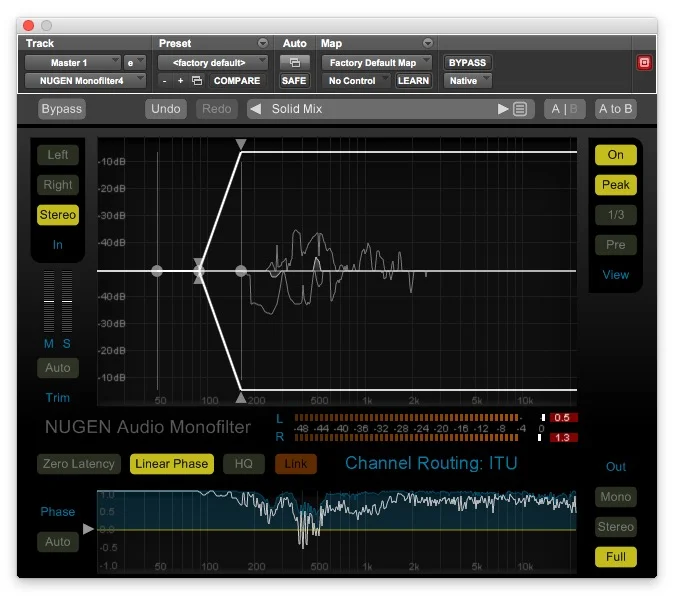The height and width of the screenshot is (607, 677).
Task: Click the A to B copy button
Action: (x=616, y=109)
